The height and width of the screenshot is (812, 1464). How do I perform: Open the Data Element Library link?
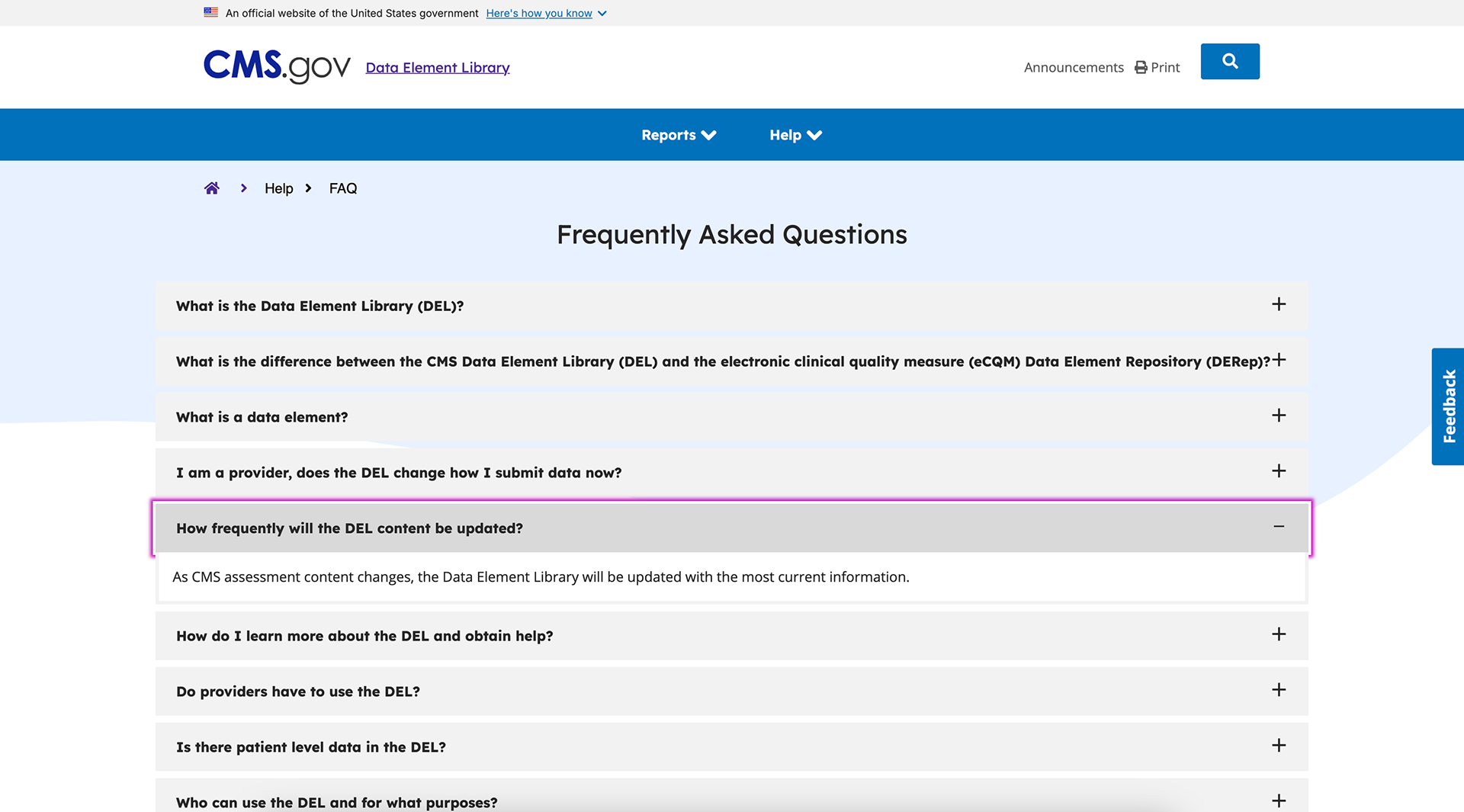pyautogui.click(x=438, y=68)
